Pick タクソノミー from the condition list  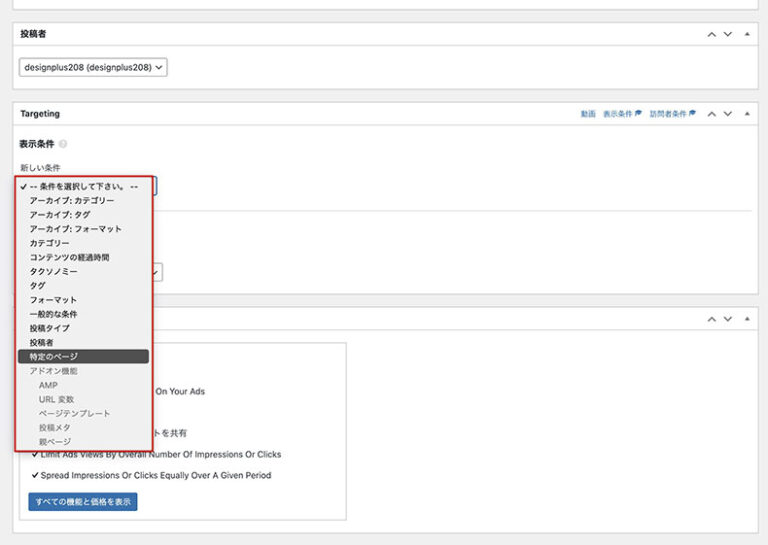[x=53, y=271]
